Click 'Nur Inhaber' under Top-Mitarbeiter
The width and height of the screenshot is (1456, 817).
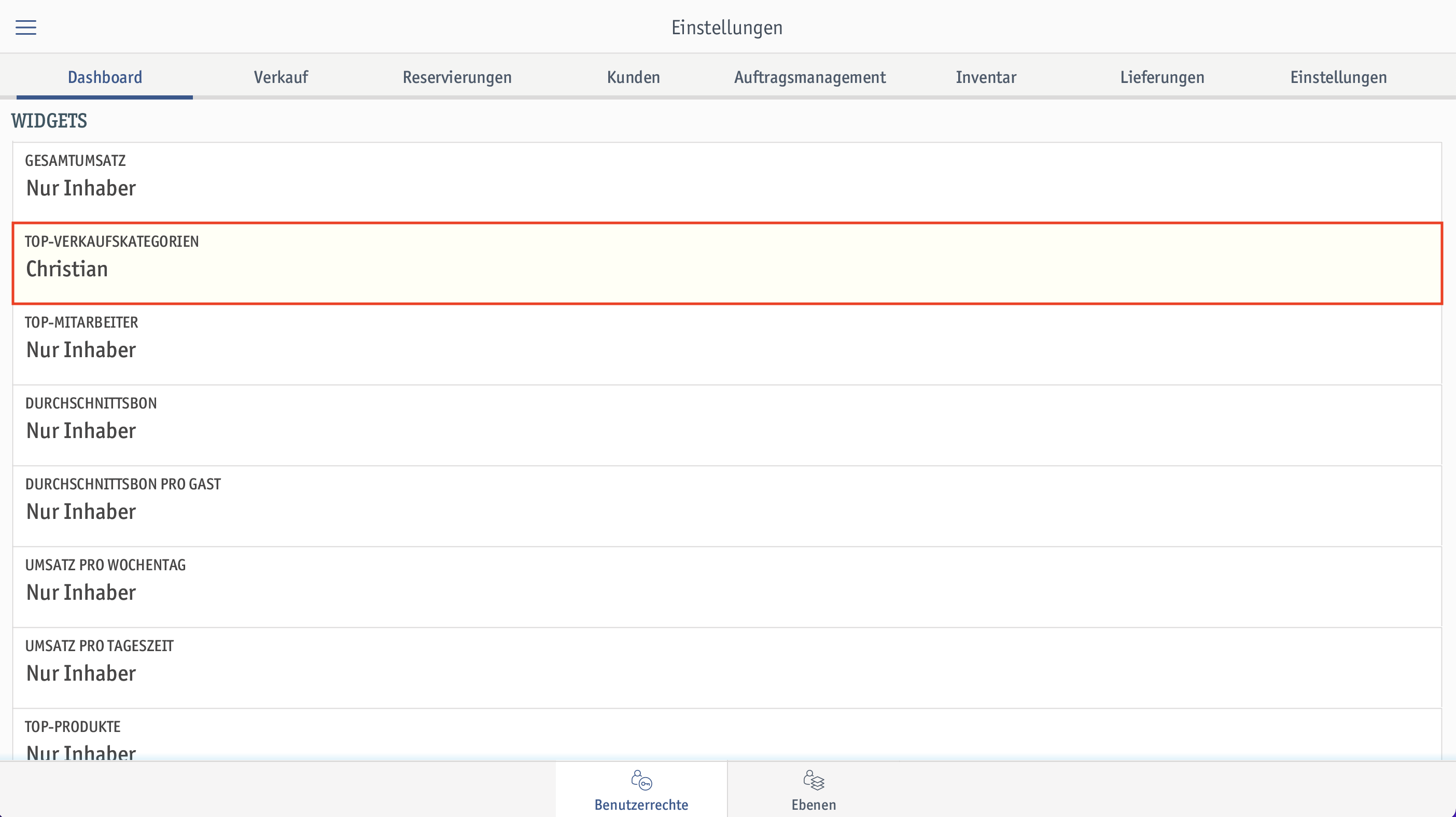click(81, 350)
